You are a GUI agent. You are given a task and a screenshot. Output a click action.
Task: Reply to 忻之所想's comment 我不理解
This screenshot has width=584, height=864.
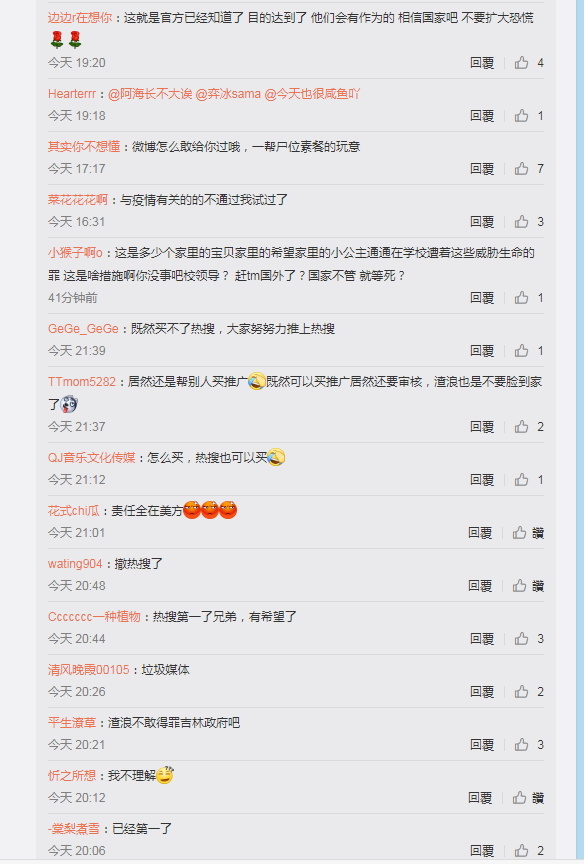point(480,797)
